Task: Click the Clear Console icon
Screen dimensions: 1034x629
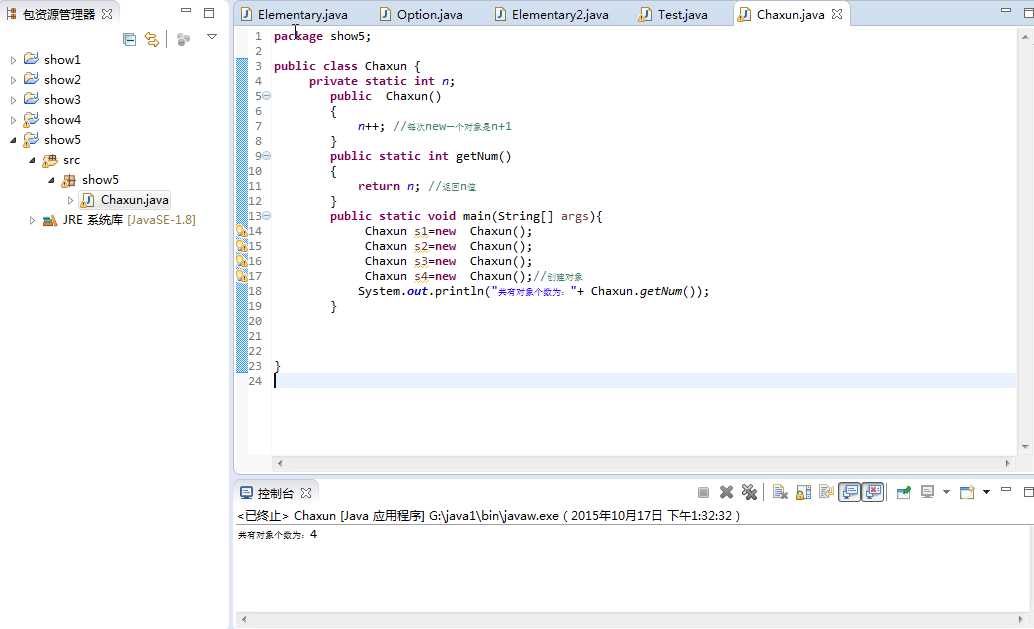Action: tap(780, 493)
